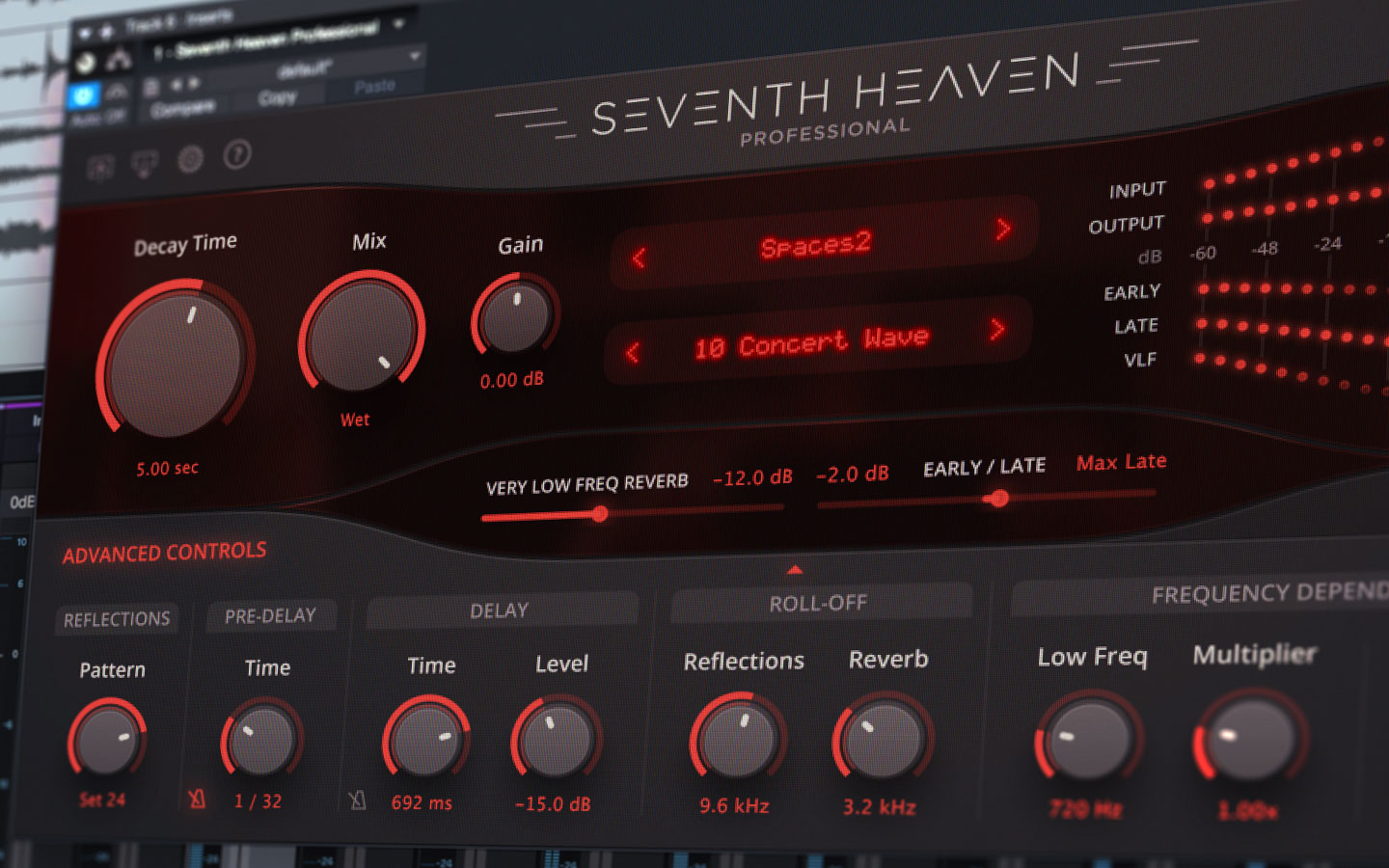Collapse Advanced Controls via the small arrow

point(794,568)
